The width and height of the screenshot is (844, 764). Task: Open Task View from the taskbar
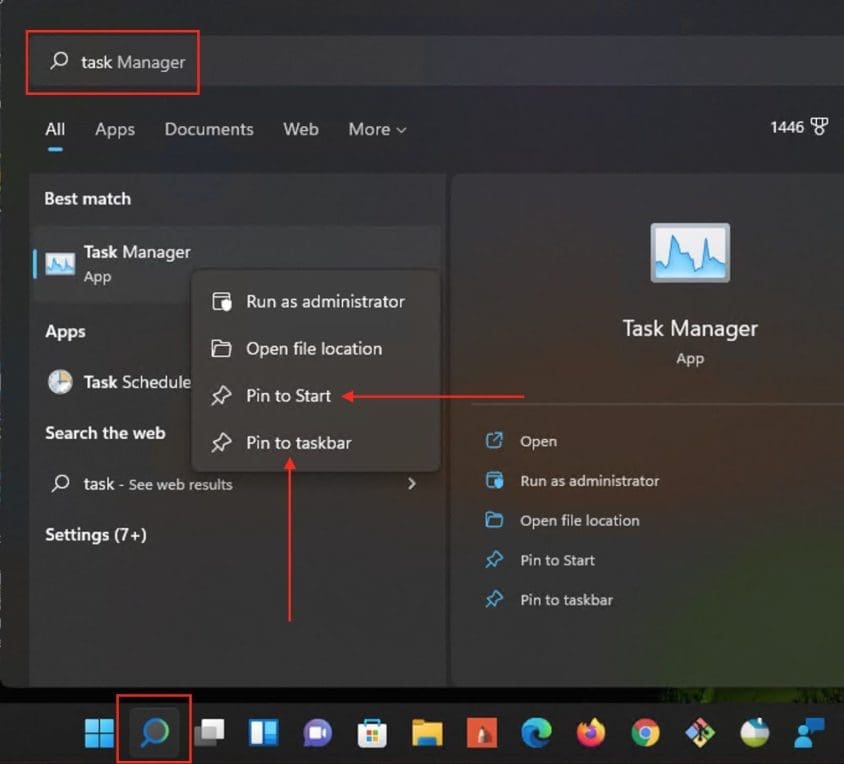point(209,734)
